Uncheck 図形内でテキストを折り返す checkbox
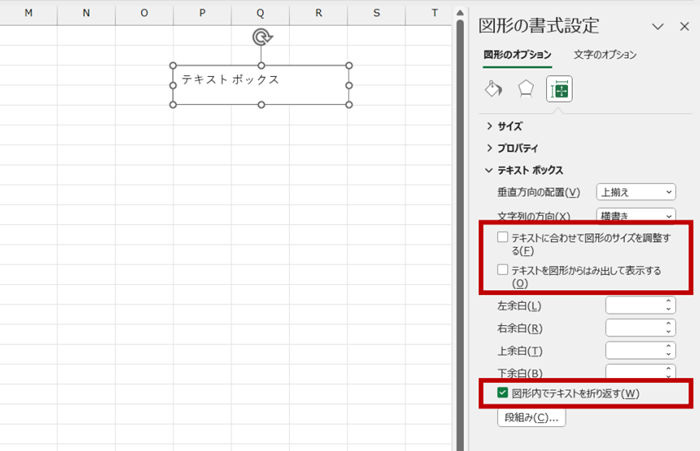Image resolution: width=700 pixels, height=451 pixels. (x=502, y=393)
